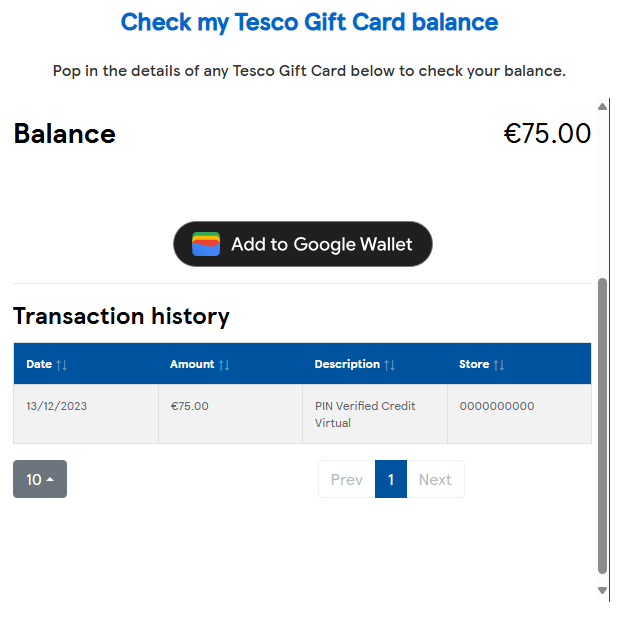Click the caret on the page size button
This screenshot has width=620, height=621.
(x=50, y=480)
